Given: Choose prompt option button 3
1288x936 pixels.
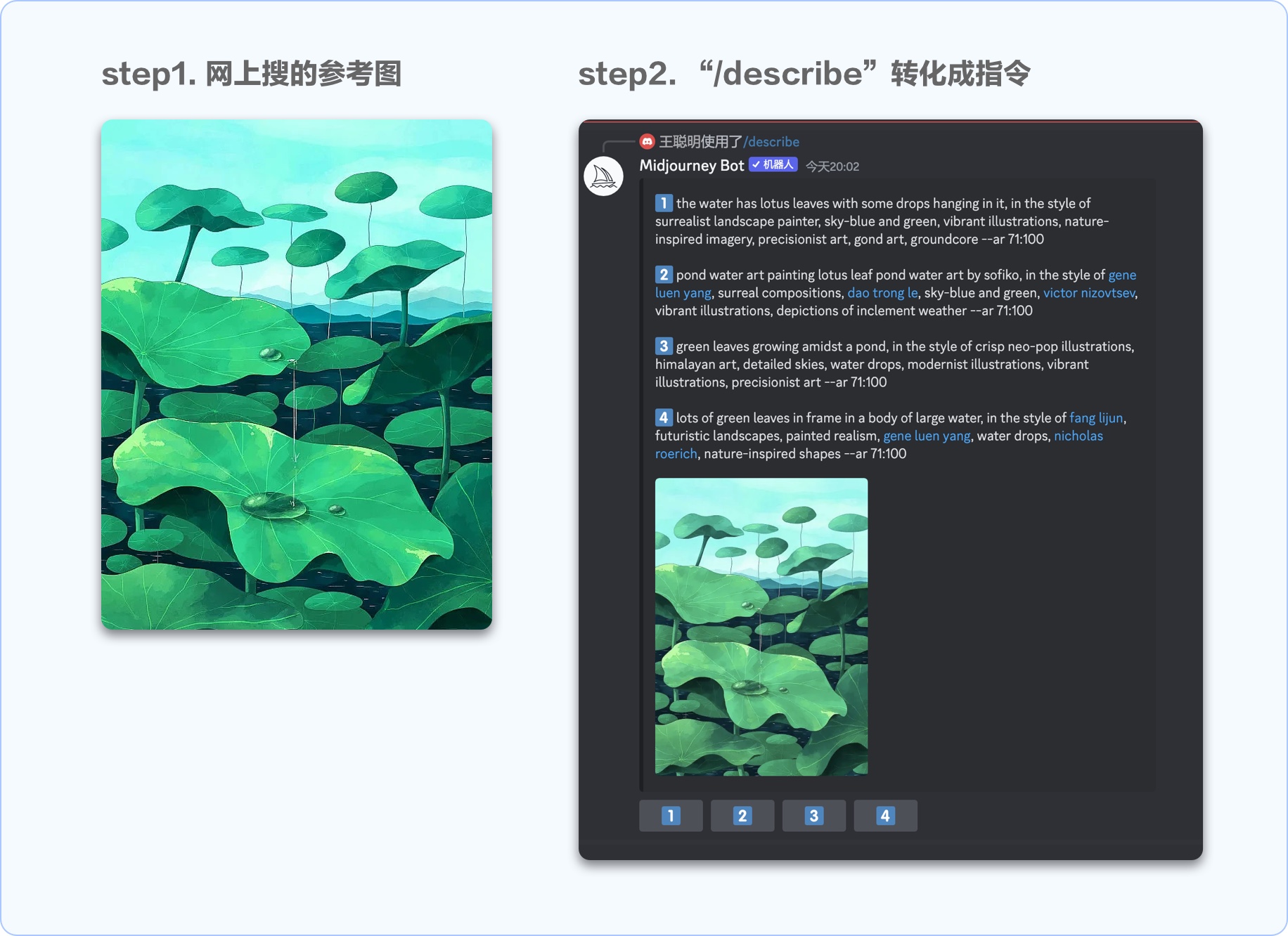Looking at the screenshot, I should tap(814, 816).
